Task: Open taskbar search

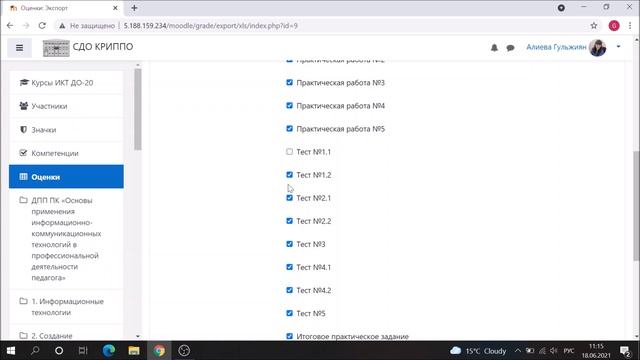Action: click(x=35, y=351)
